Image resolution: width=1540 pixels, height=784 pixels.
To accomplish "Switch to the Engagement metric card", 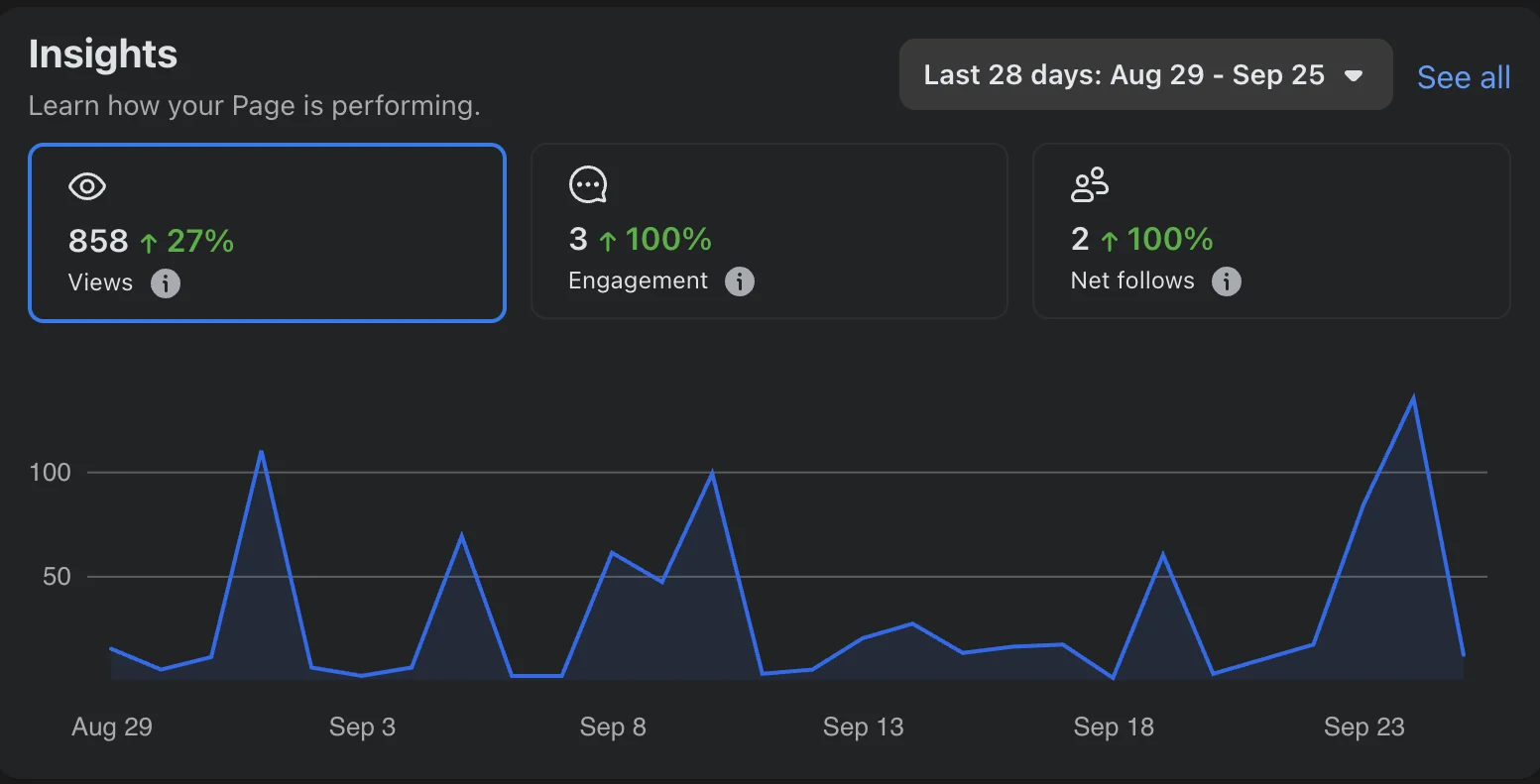I will click(x=770, y=231).
